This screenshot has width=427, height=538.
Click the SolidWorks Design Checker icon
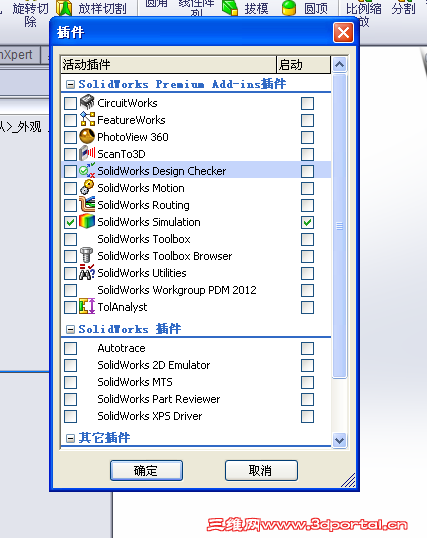pyautogui.click(x=87, y=171)
